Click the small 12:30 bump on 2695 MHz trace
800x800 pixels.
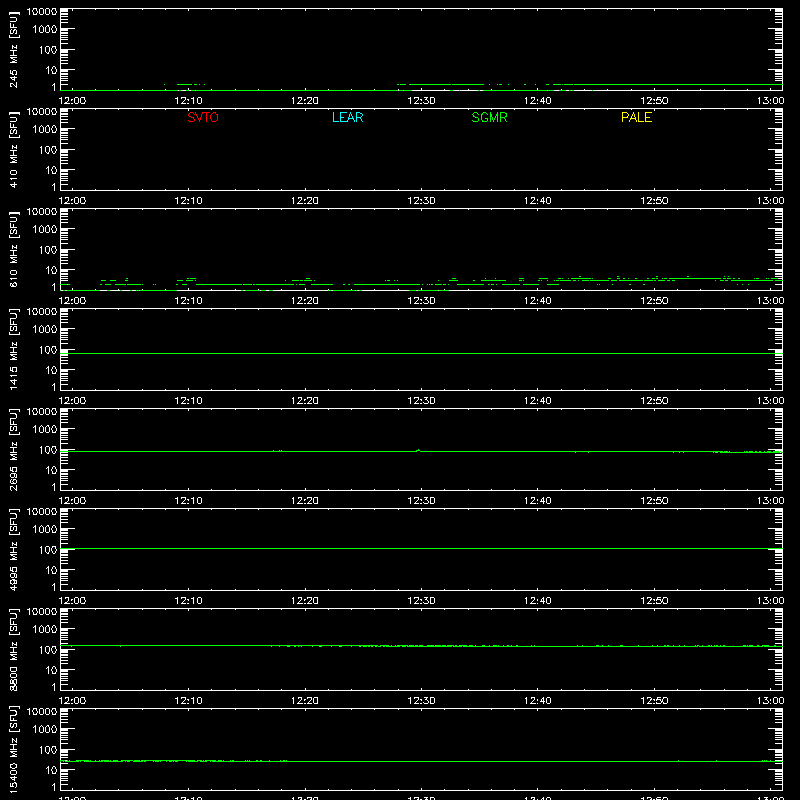pos(418,450)
